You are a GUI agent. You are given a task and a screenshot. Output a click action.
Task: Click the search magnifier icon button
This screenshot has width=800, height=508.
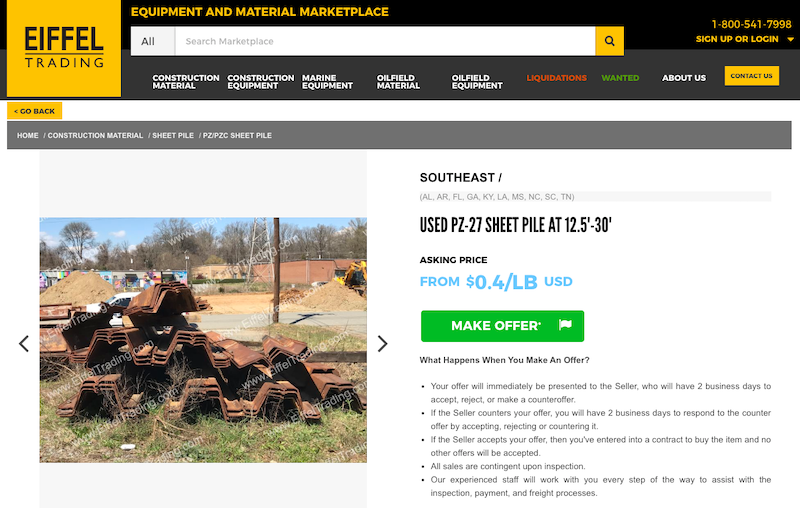[609, 41]
